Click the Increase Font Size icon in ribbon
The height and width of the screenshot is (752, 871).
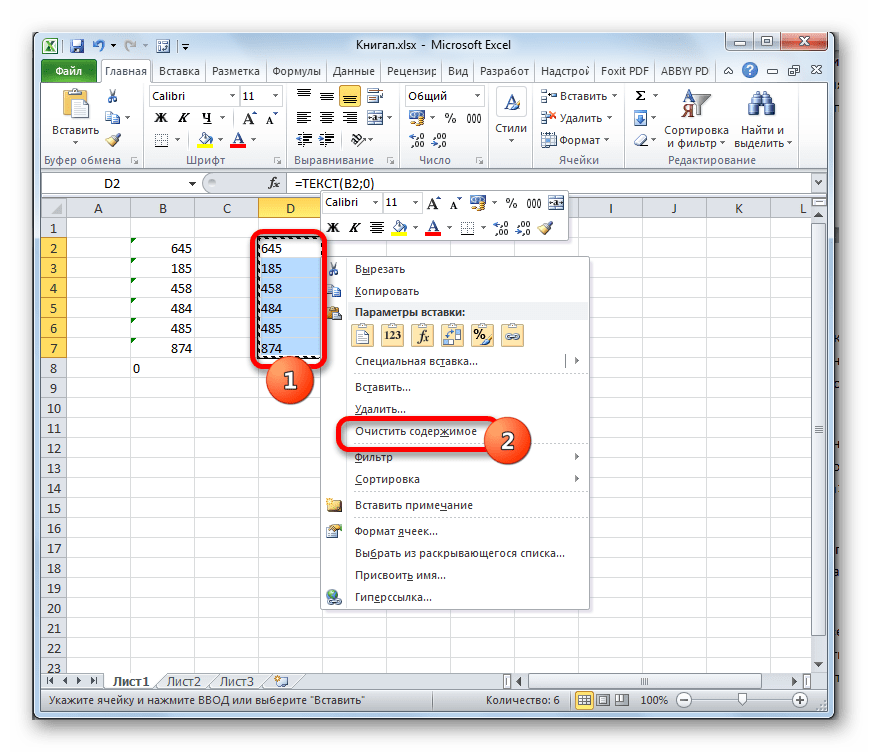[x=249, y=118]
